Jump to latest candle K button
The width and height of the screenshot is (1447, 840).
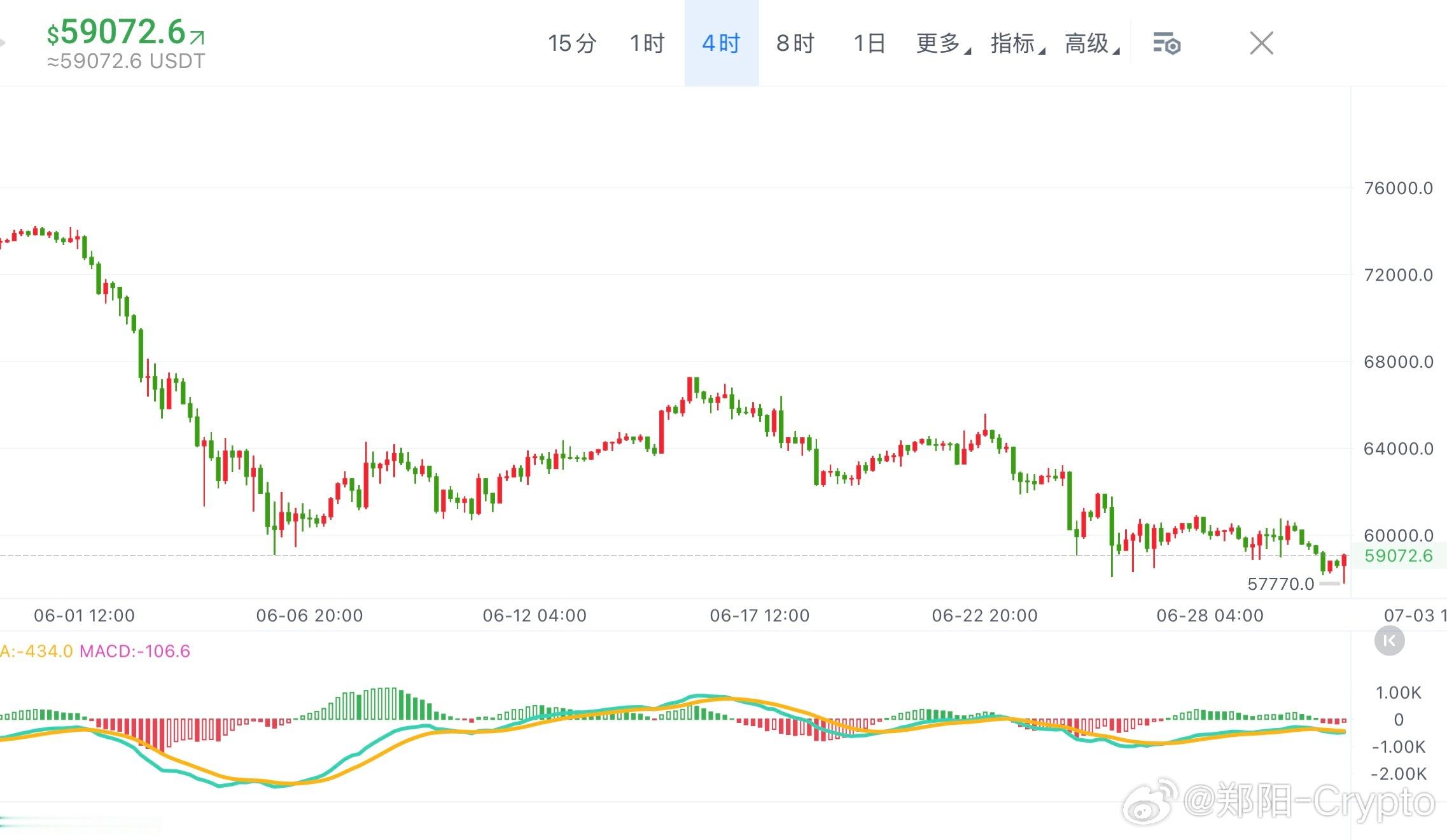pos(1389,641)
